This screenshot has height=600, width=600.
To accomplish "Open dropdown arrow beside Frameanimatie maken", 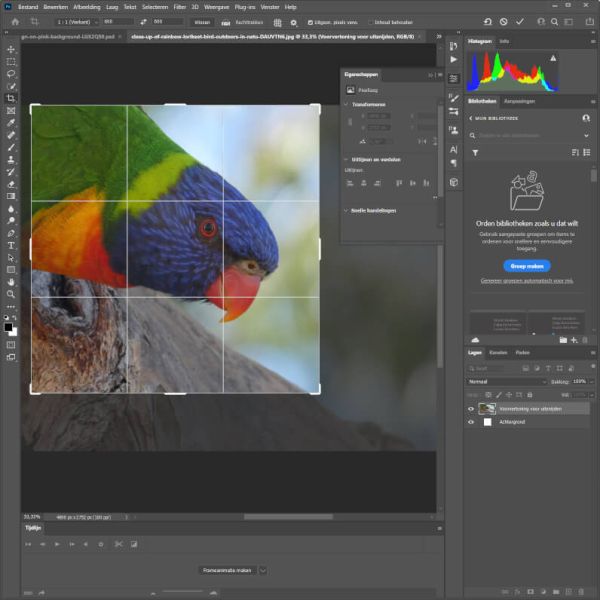I will (263, 570).
